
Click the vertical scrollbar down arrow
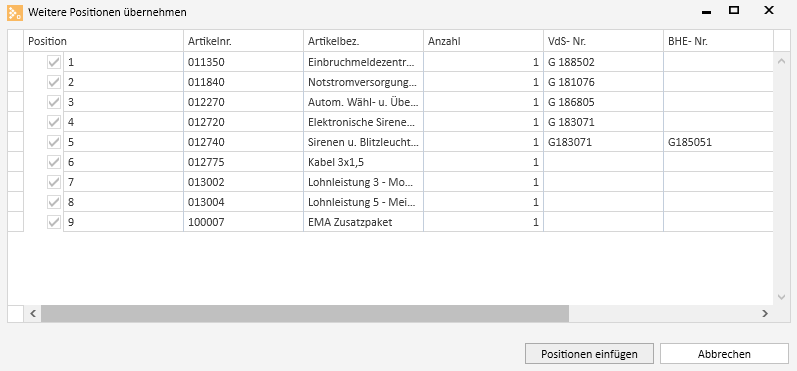(781, 296)
